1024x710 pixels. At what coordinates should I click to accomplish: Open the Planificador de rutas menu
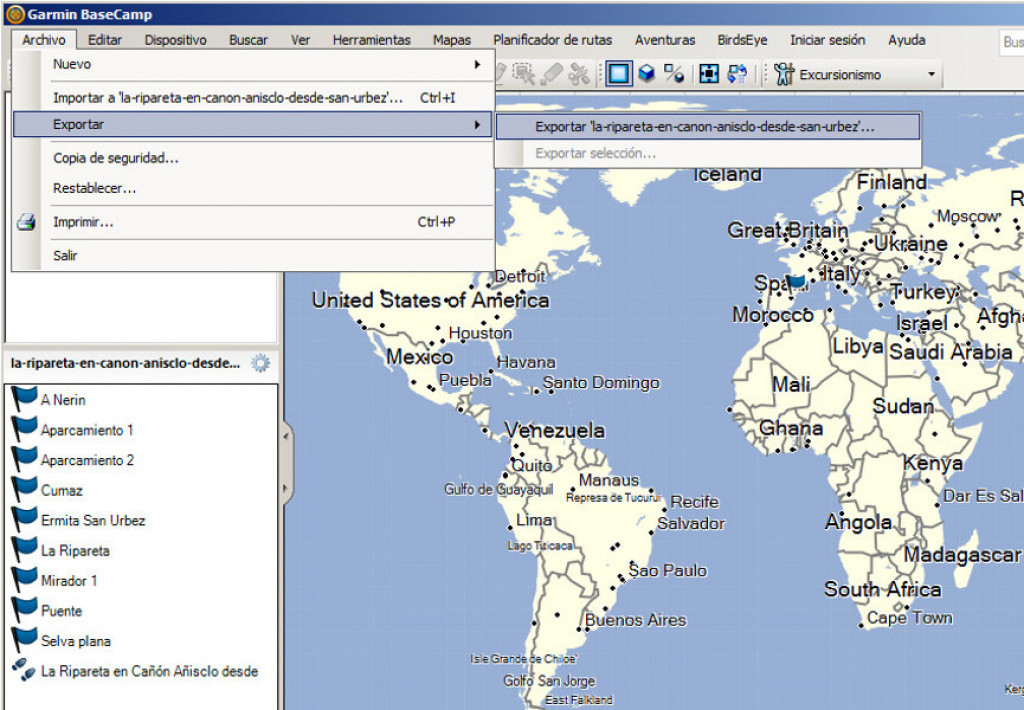[552, 40]
